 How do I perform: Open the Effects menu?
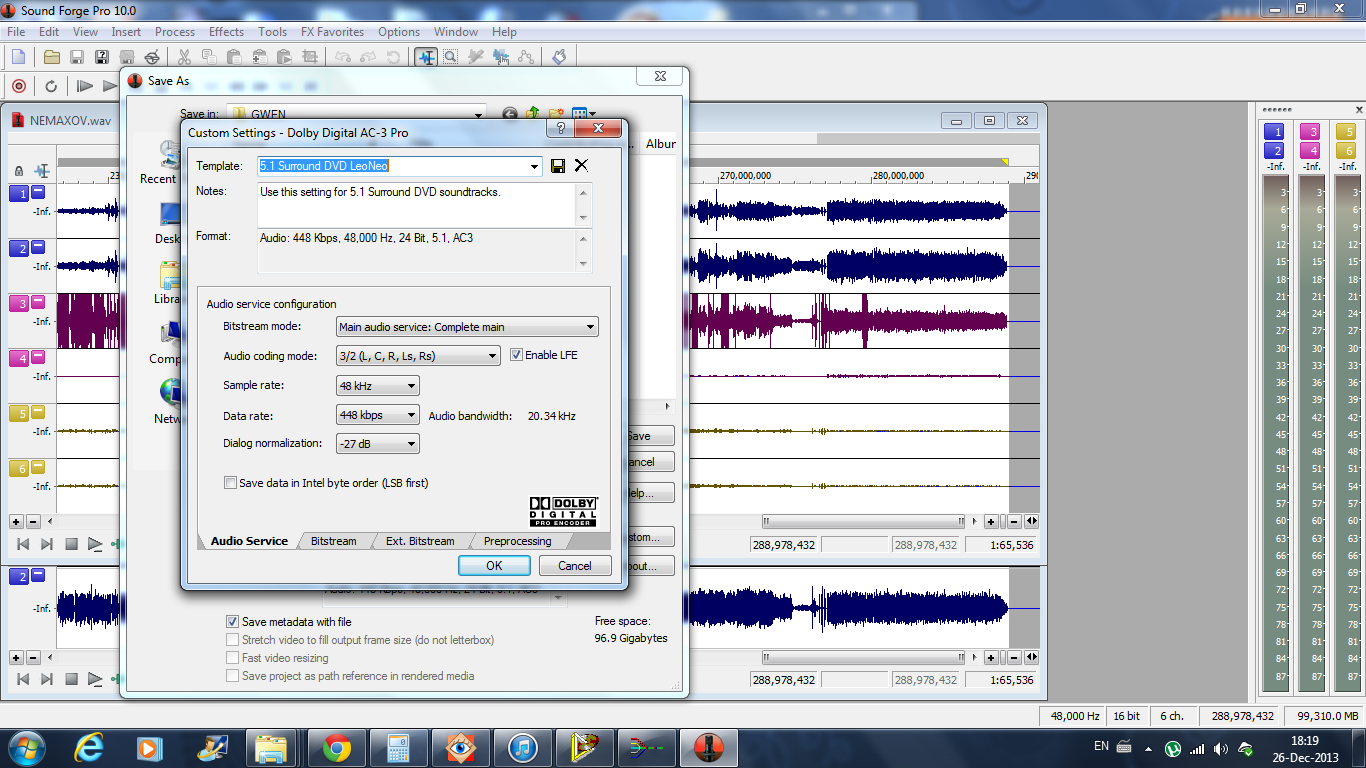point(226,32)
